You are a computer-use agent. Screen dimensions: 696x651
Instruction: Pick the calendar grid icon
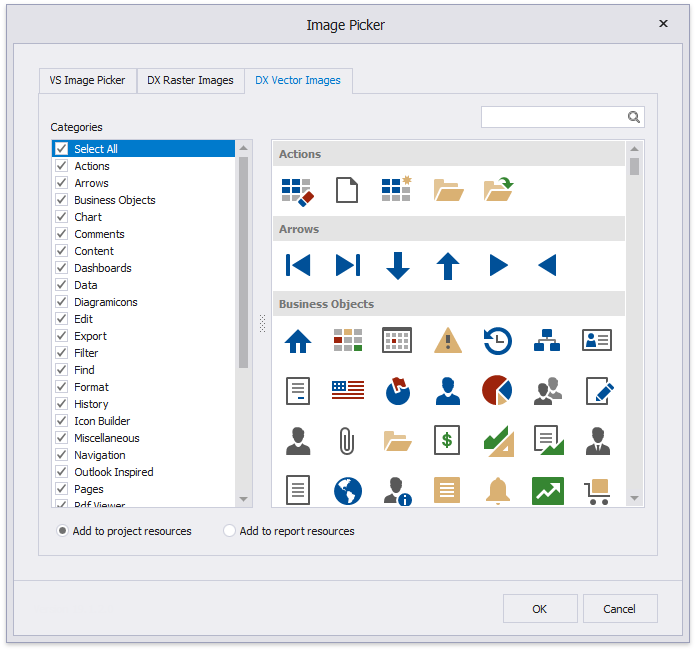point(397,340)
